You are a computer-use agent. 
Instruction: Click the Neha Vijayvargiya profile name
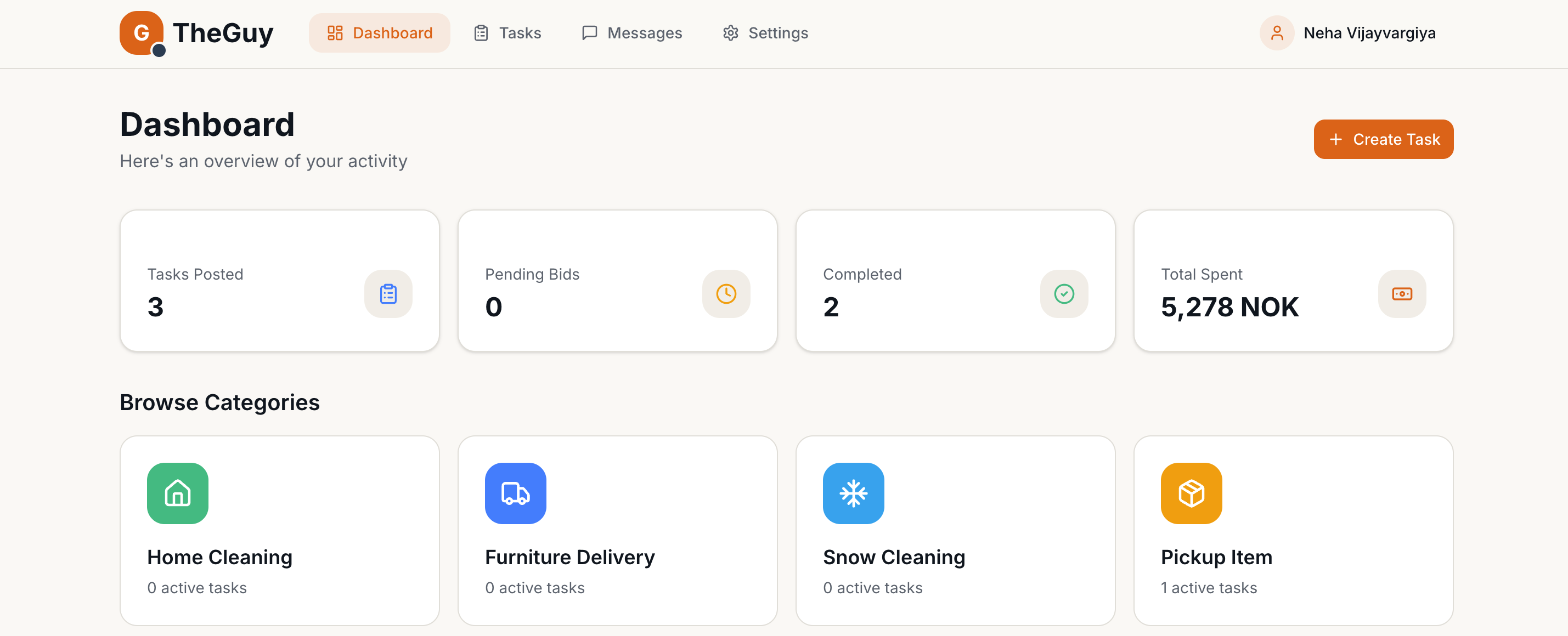coord(1369,33)
